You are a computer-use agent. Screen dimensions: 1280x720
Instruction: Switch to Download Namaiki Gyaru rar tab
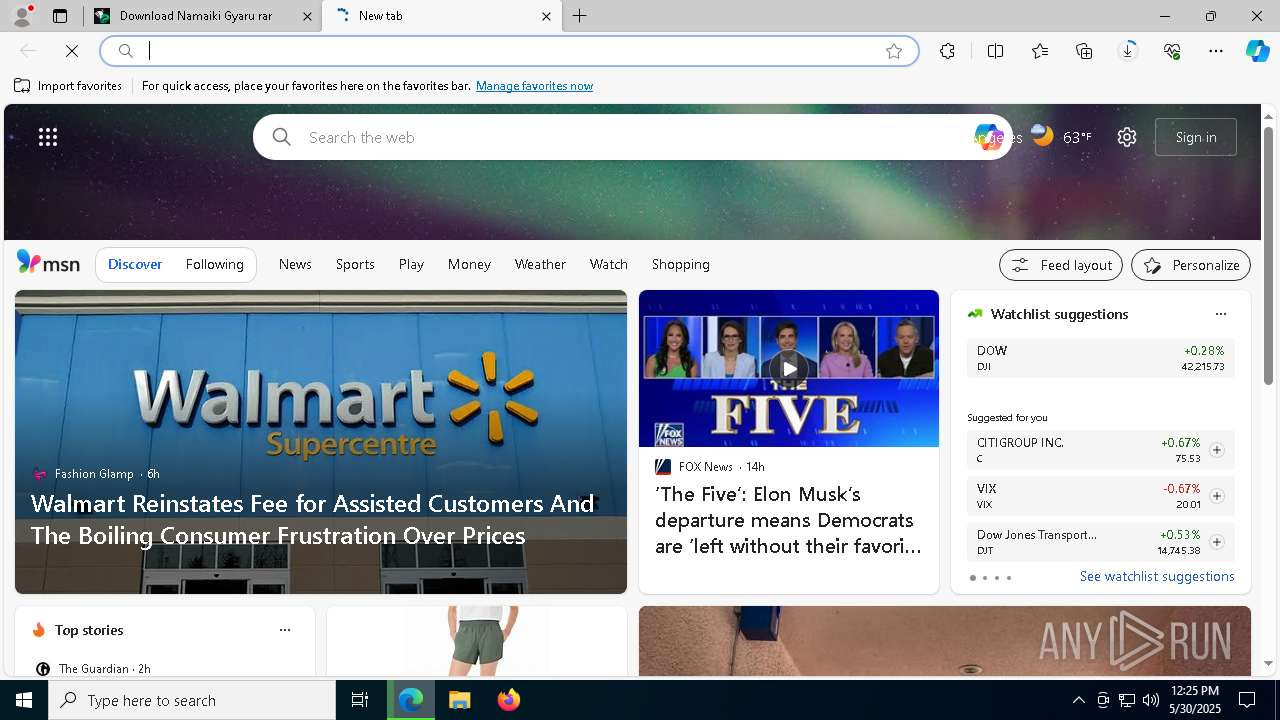204,16
